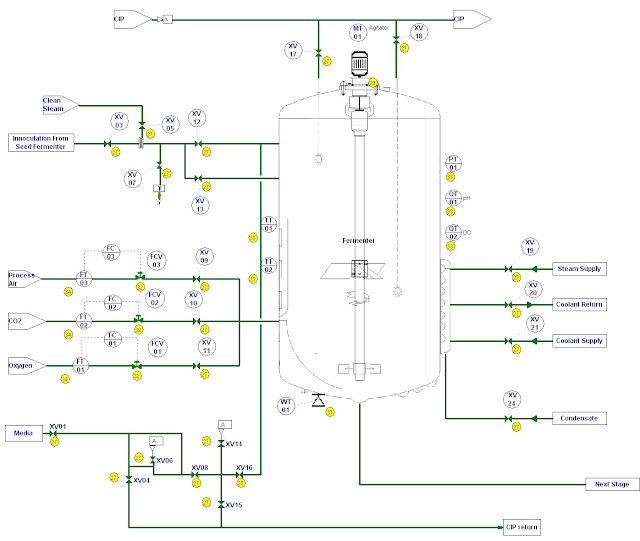
Task: Open the XV 09 valve bubble
Action: (204, 256)
